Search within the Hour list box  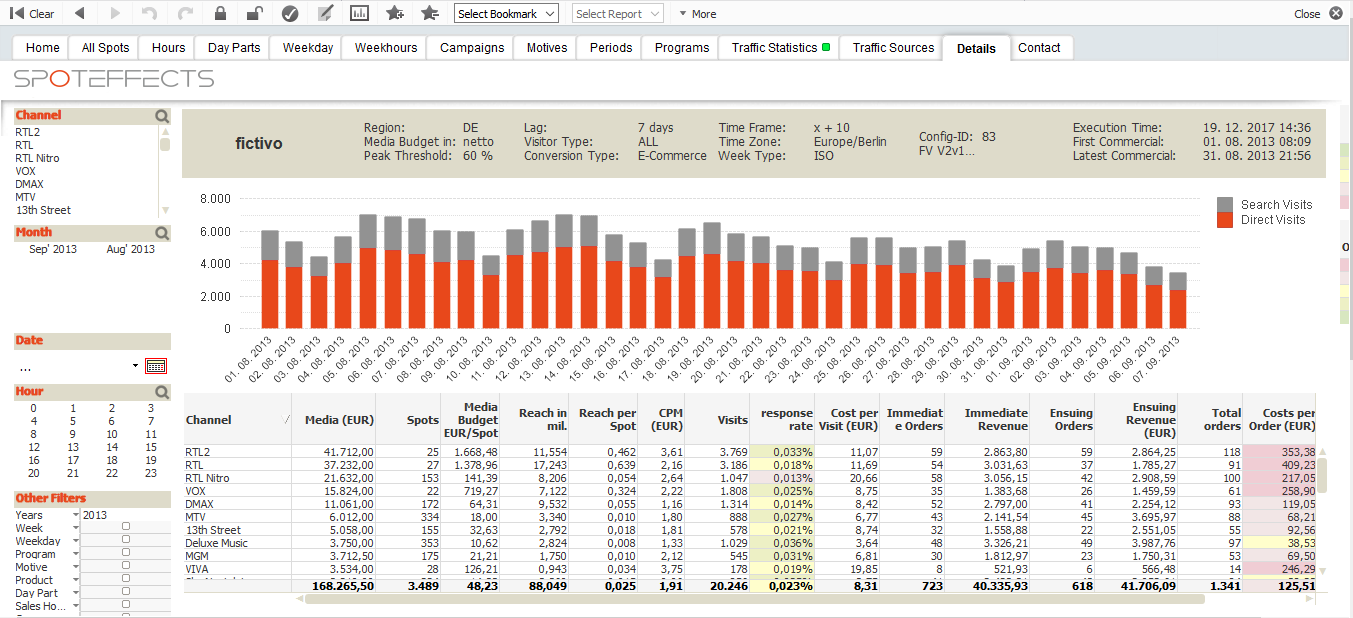point(162,392)
